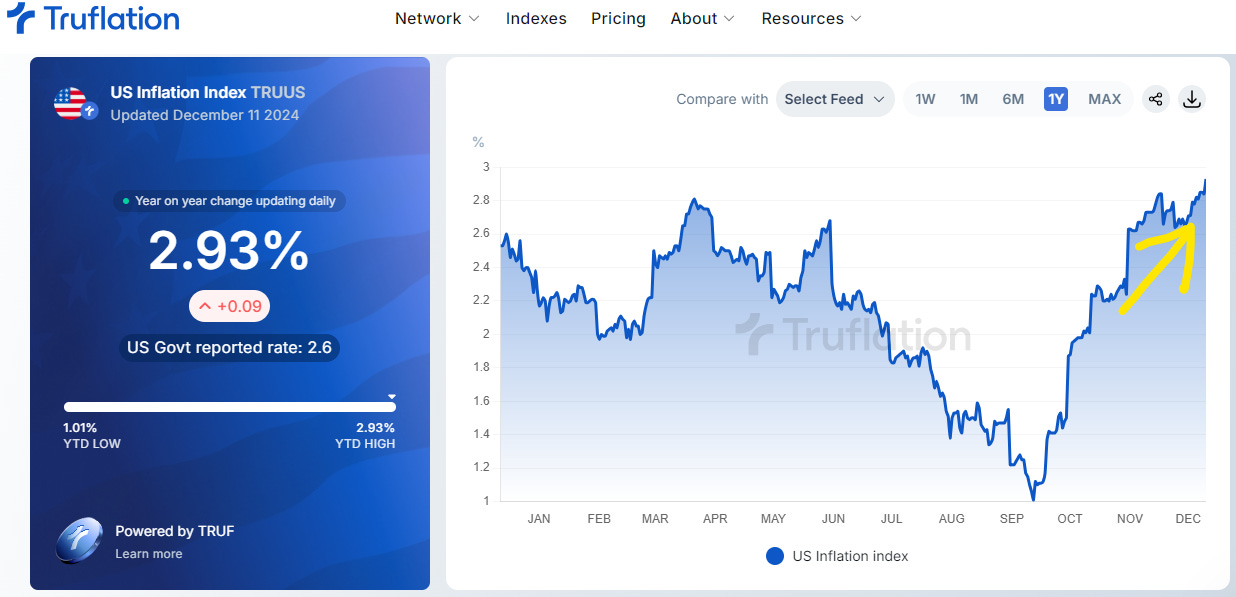Screen dimensions: 1236x597
Task: Click the US flag index icon
Action: [x=75, y=104]
